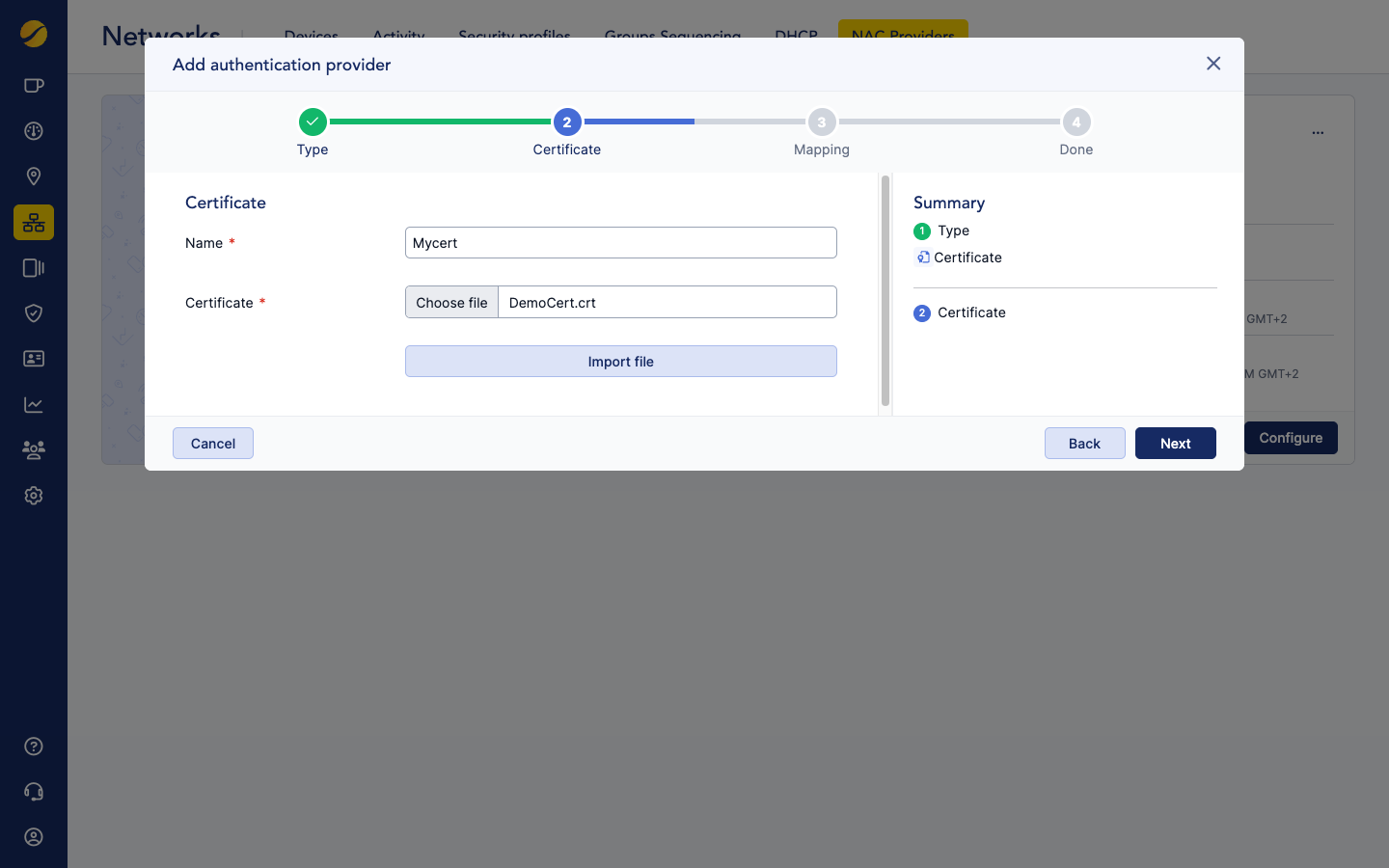1389x868 pixels.
Task: Open the help question mark icon
Action: click(x=34, y=746)
